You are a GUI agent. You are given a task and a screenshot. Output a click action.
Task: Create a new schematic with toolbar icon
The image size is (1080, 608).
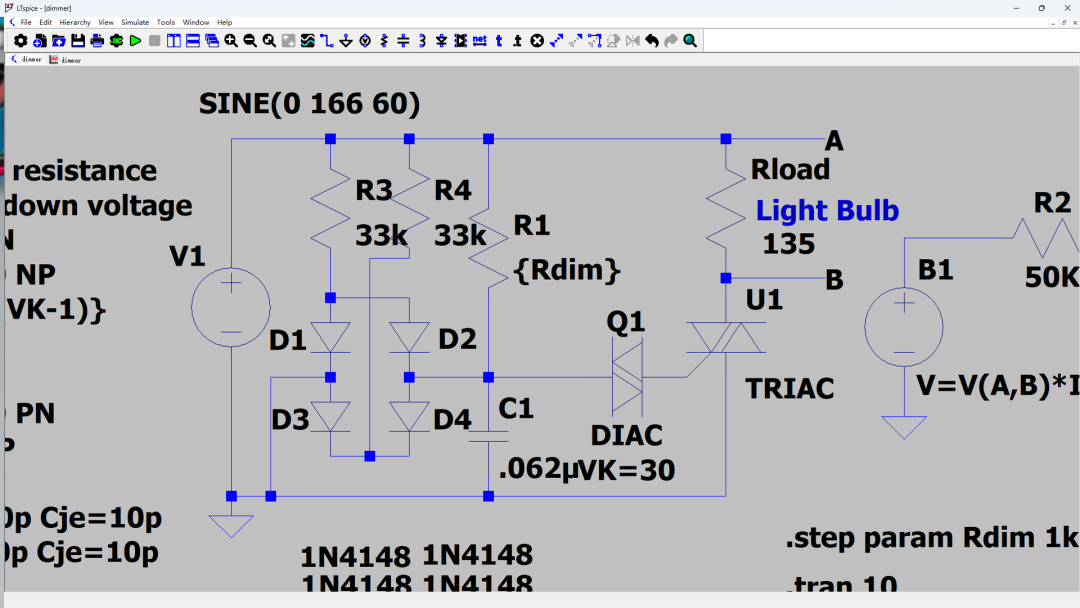[x=40, y=41]
